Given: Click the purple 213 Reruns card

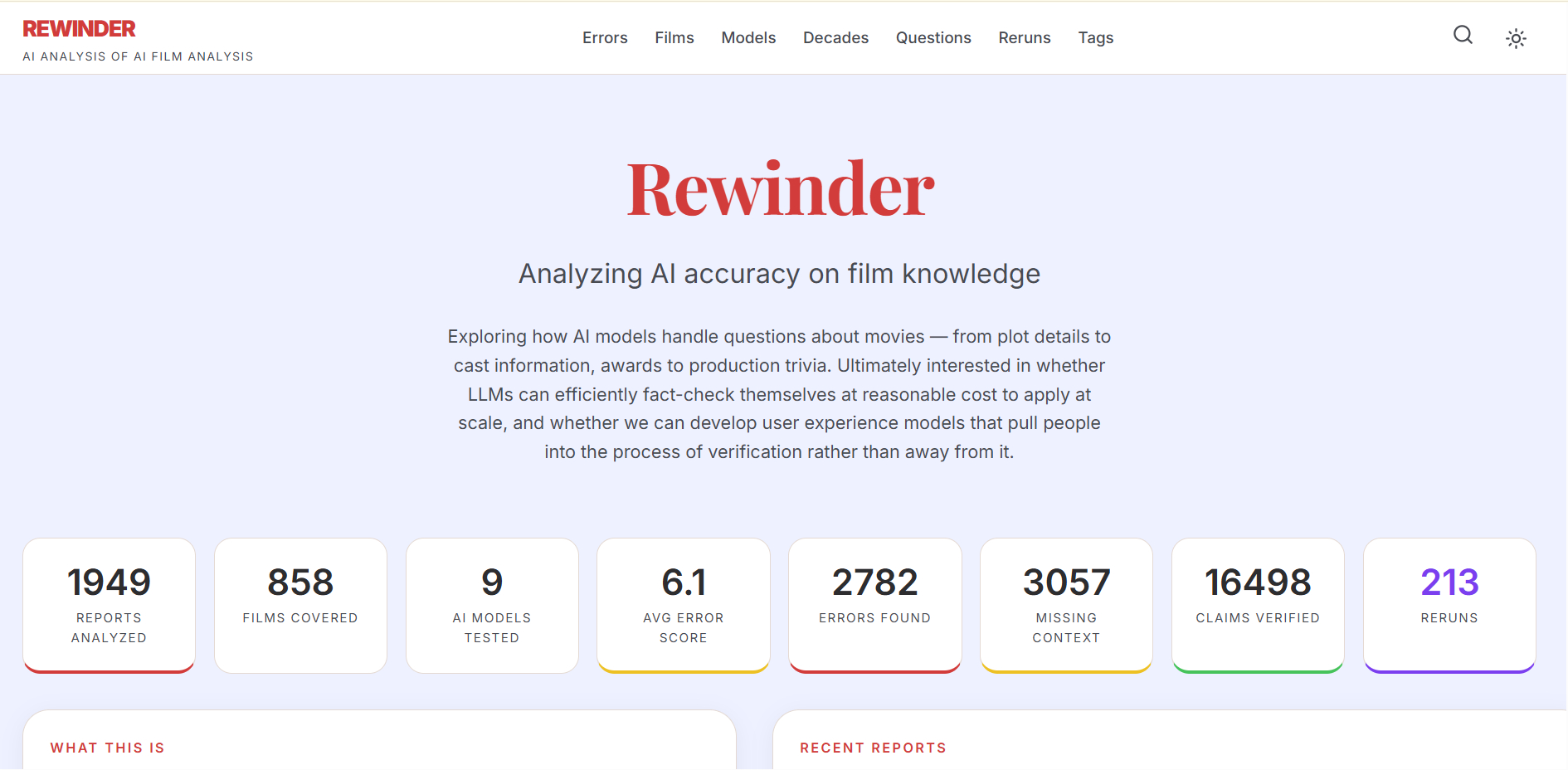Looking at the screenshot, I should (x=1449, y=605).
